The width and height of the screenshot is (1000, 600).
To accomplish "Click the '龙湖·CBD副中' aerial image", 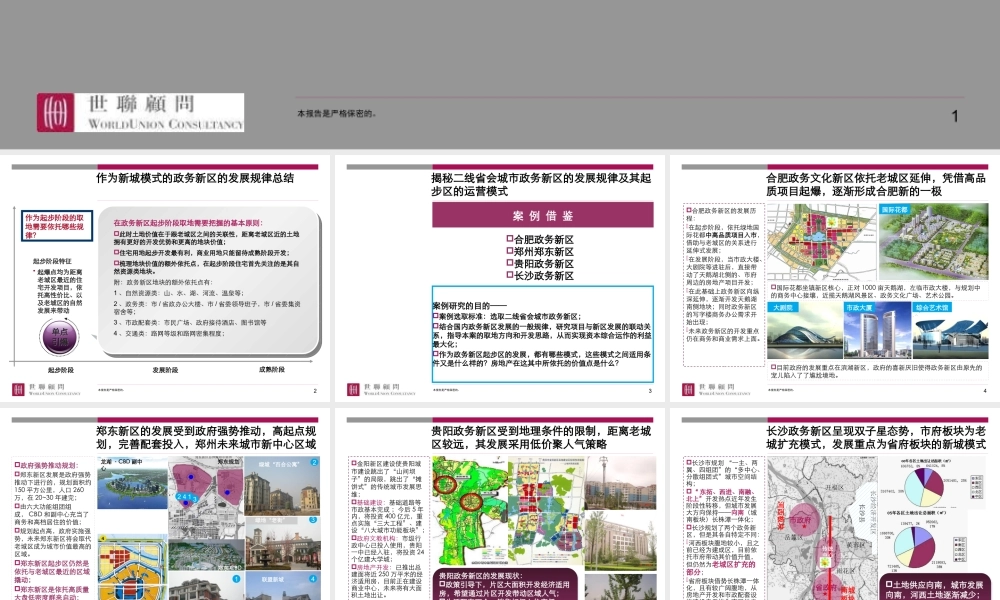I will [x=132, y=483].
